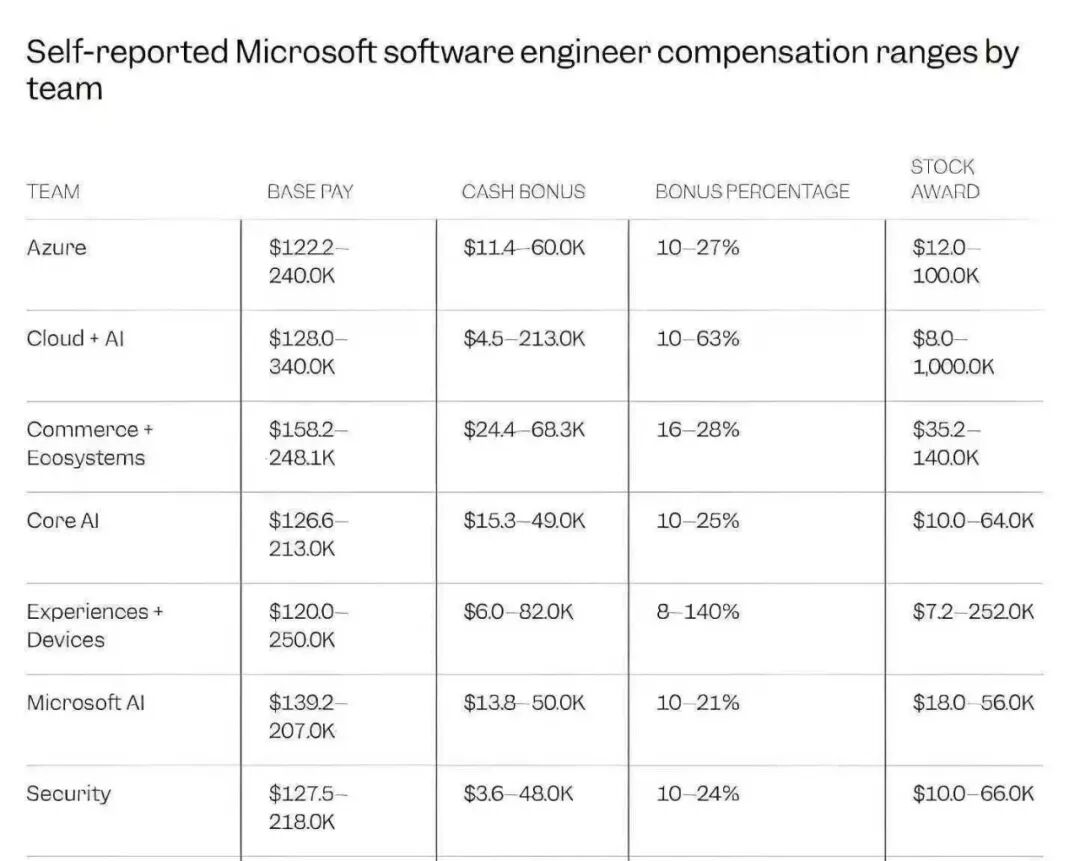This screenshot has width=1080, height=861.
Task: Click the CASH BONUS column header
Action: click(x=523, y=191)
